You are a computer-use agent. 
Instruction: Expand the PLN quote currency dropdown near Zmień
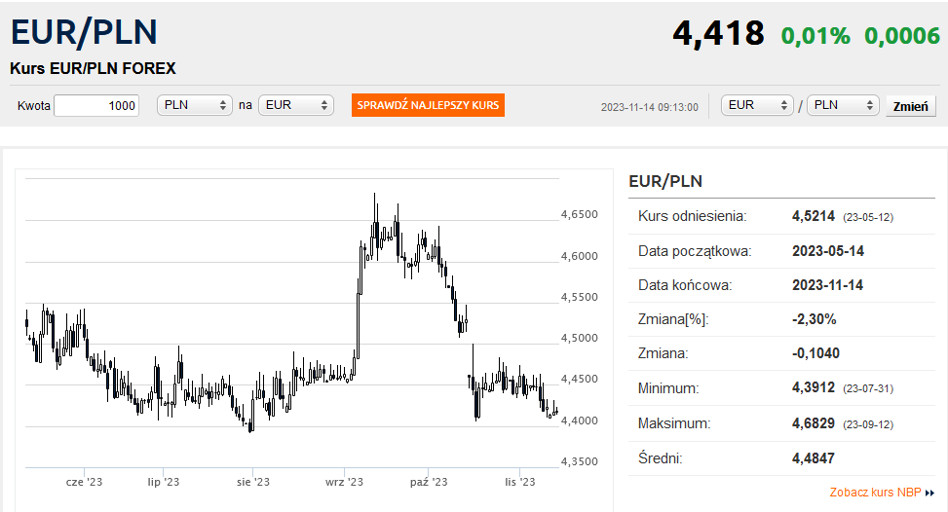pos(843,105)
